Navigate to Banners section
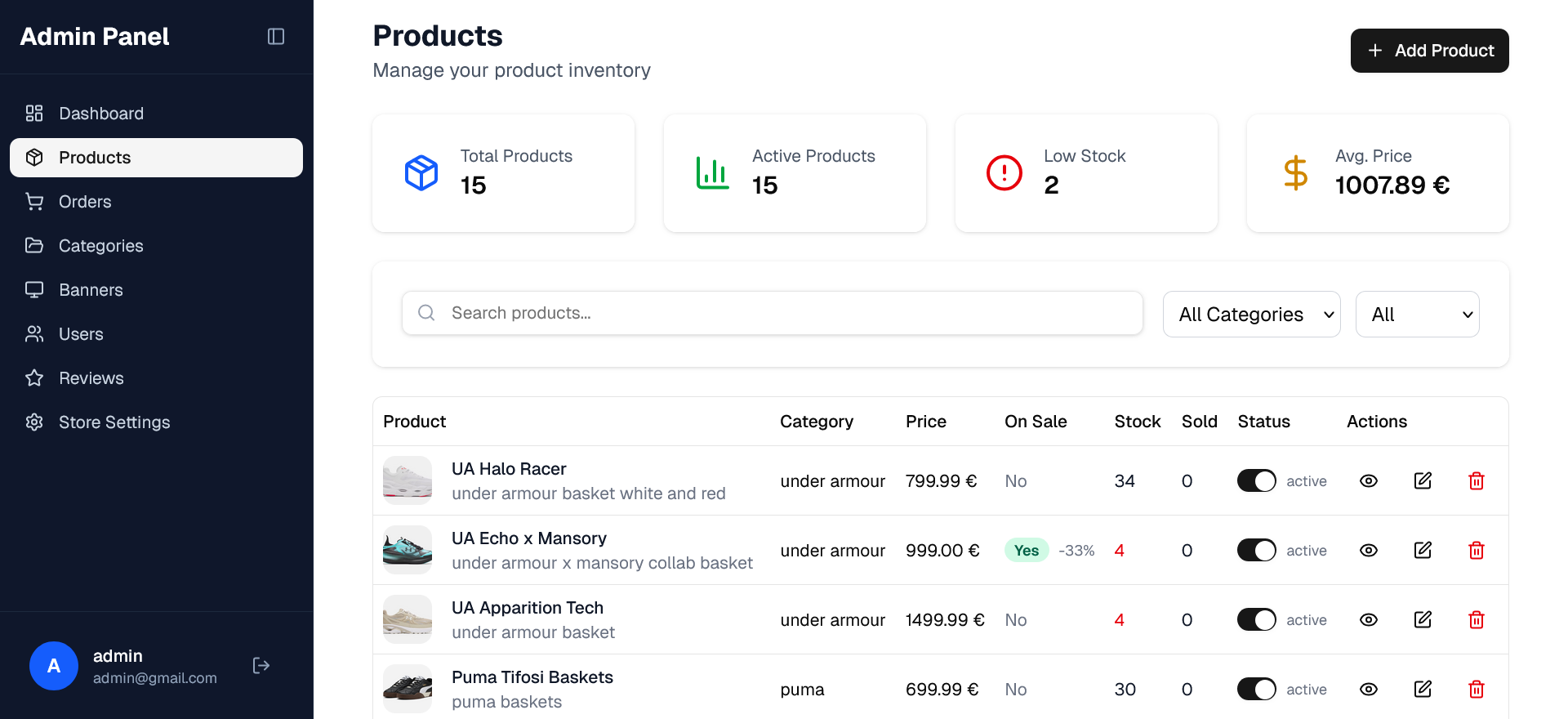 pyautogui.click(x=91, y=290)
